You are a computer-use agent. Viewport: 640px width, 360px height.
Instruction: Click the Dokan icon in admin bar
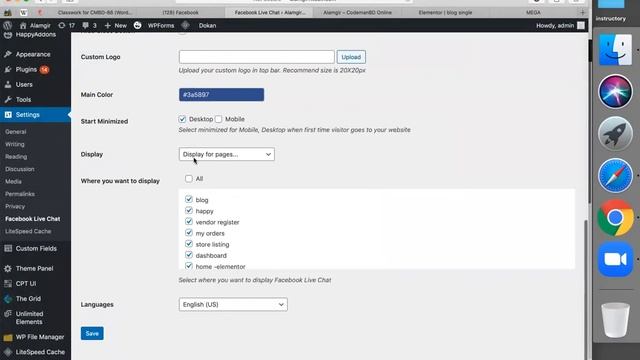[185, 25]
